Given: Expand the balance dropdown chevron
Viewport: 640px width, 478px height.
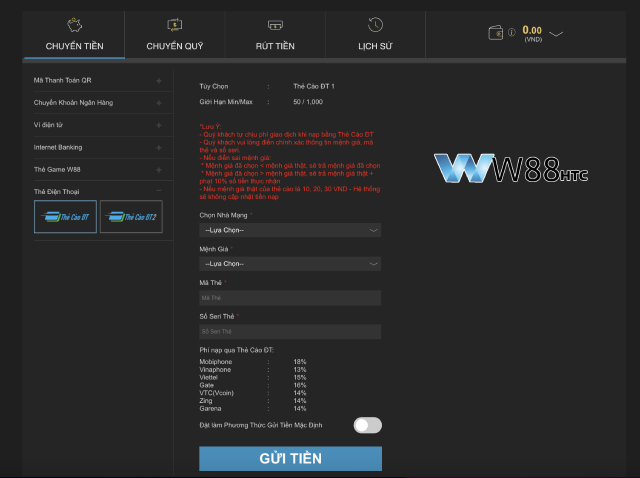Looking at the screenshot, I should [556, 33].
